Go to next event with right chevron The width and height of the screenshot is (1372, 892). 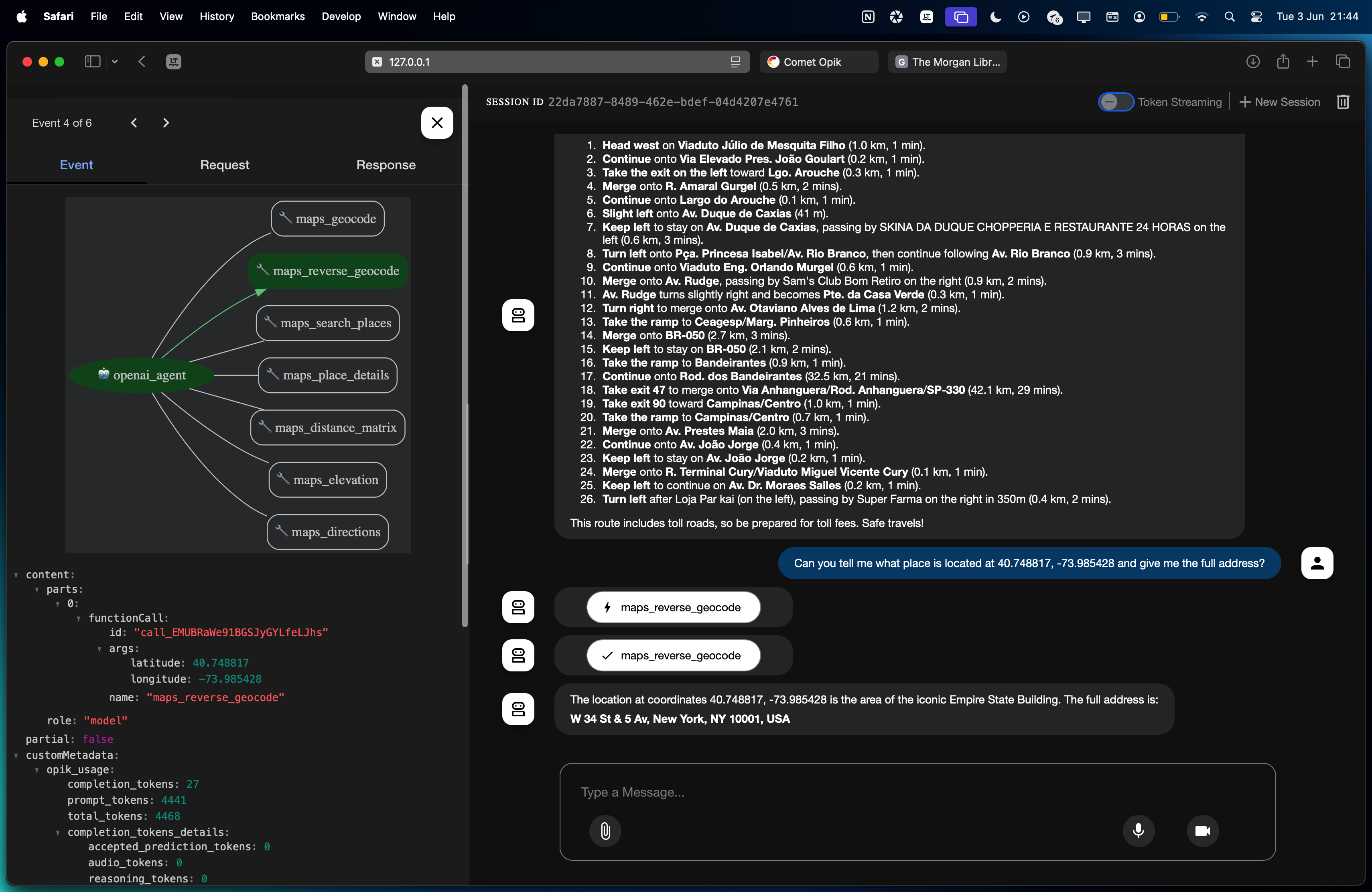point(166,123)
